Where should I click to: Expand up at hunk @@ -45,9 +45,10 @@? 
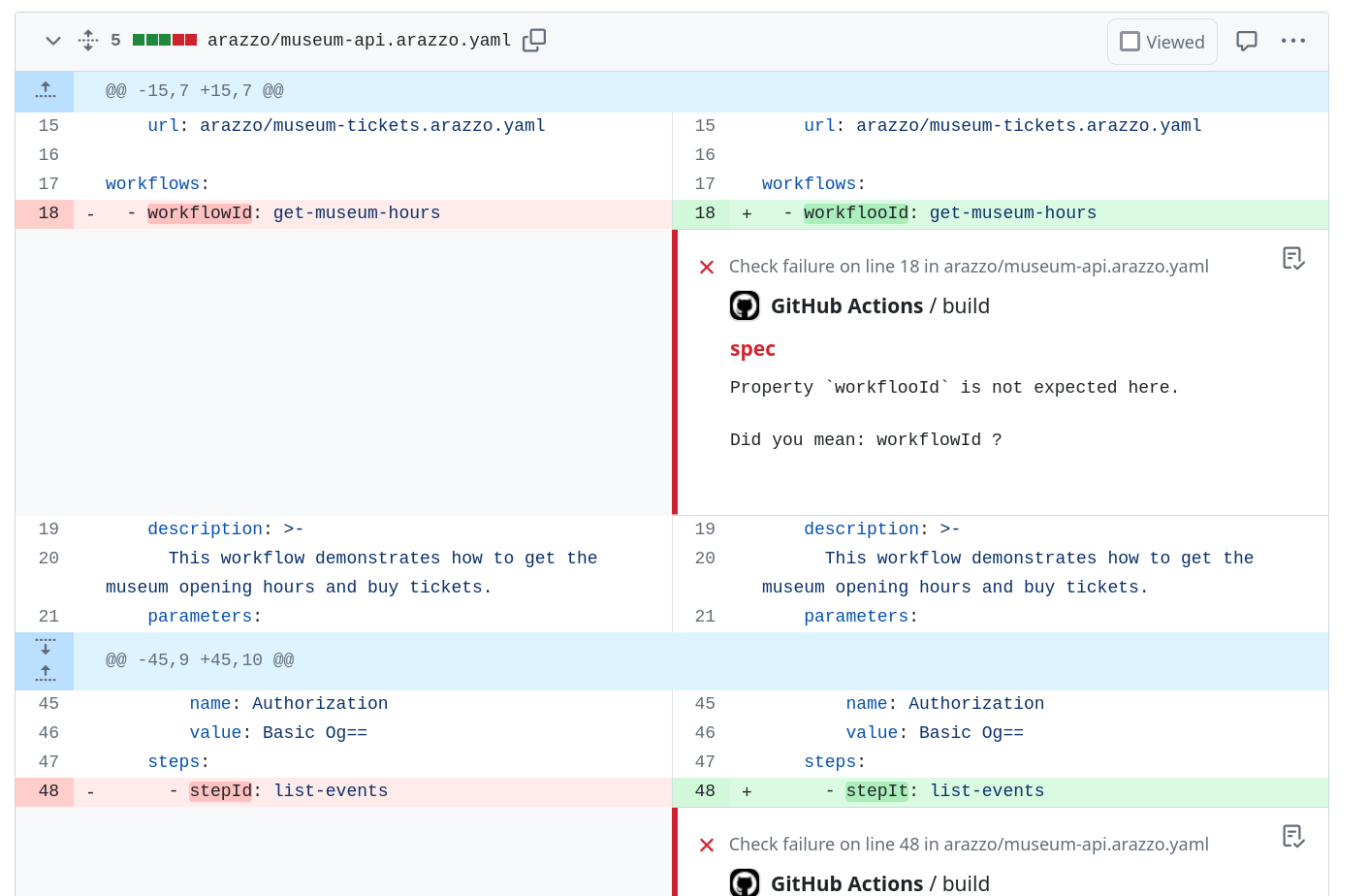tap(45, 674)
